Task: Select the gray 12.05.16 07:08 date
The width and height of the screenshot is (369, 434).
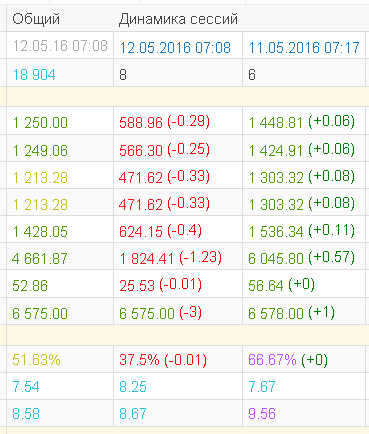Action: point(60,46)
